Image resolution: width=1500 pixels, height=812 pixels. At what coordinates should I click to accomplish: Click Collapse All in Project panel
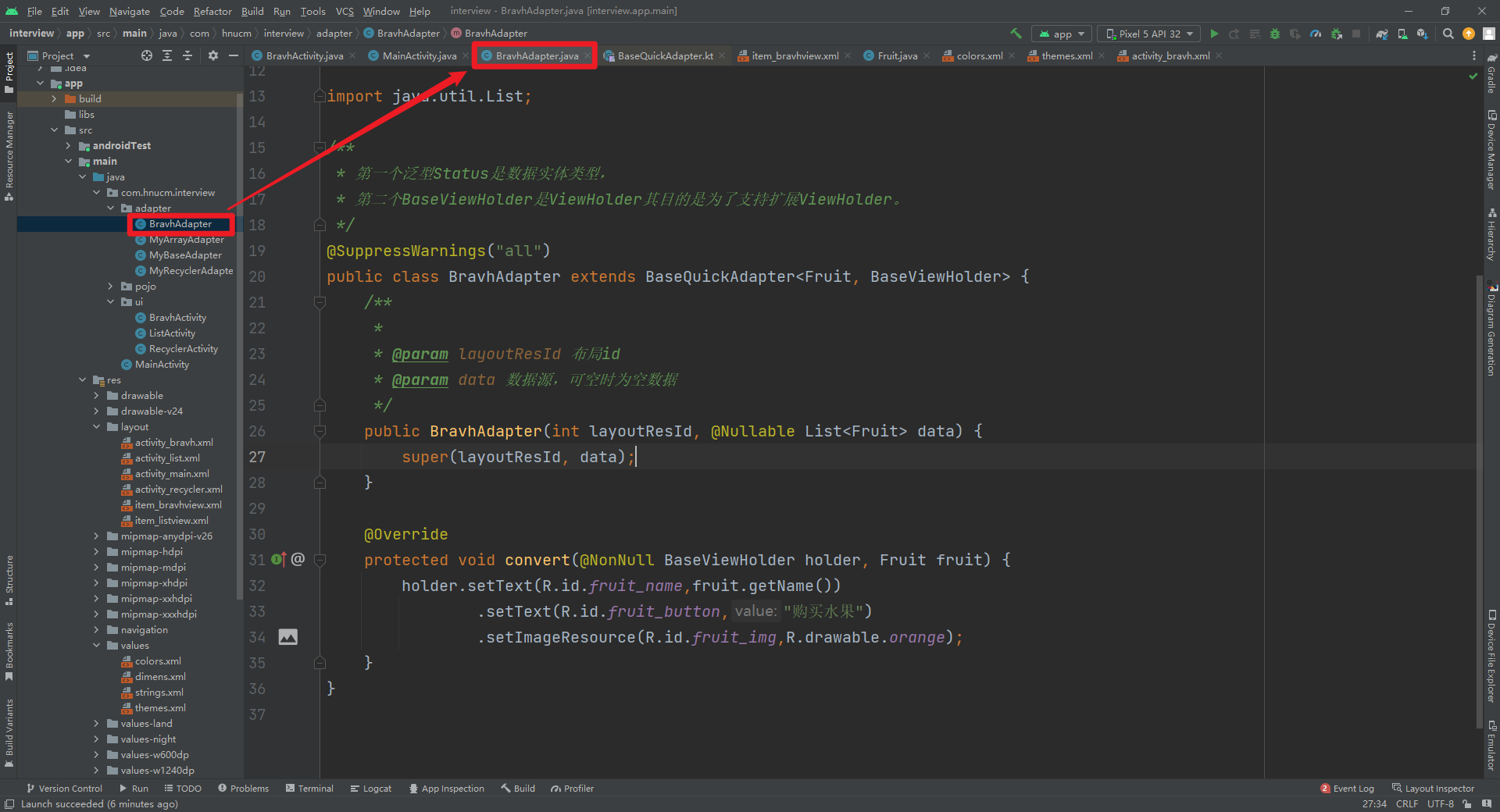point(187,55)
